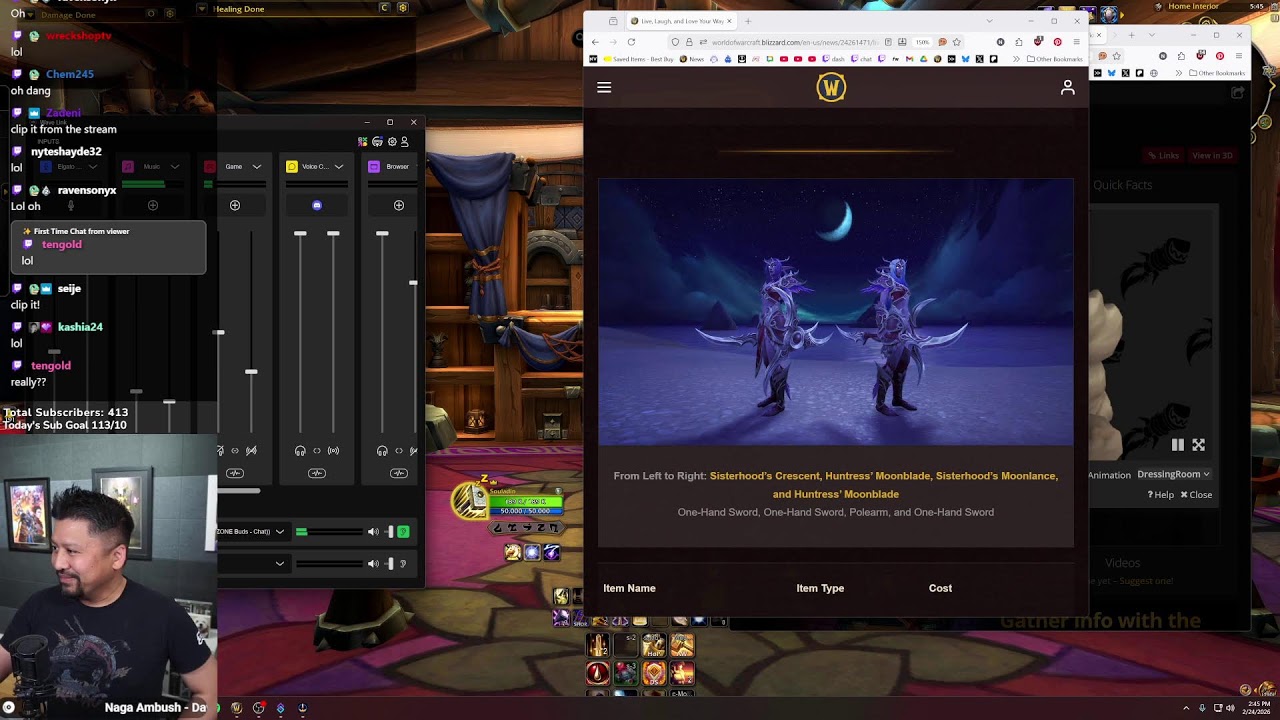This screenshot has height=720, width=1280.
Task: Adjust the Browser channel volume fader
Action: 382,233
